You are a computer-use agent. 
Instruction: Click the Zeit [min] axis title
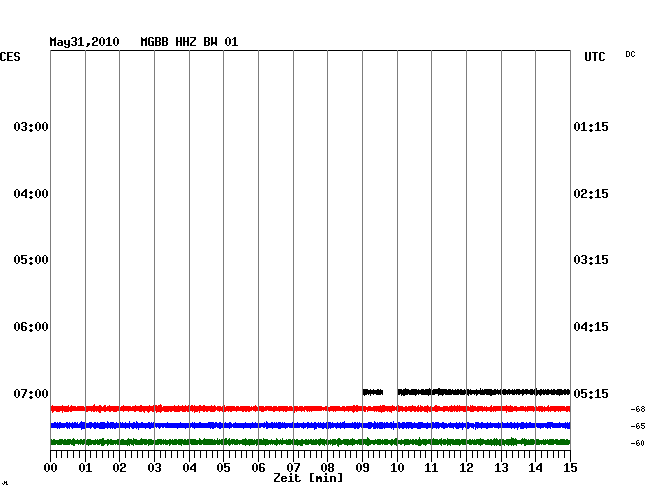tap(308, 478)
